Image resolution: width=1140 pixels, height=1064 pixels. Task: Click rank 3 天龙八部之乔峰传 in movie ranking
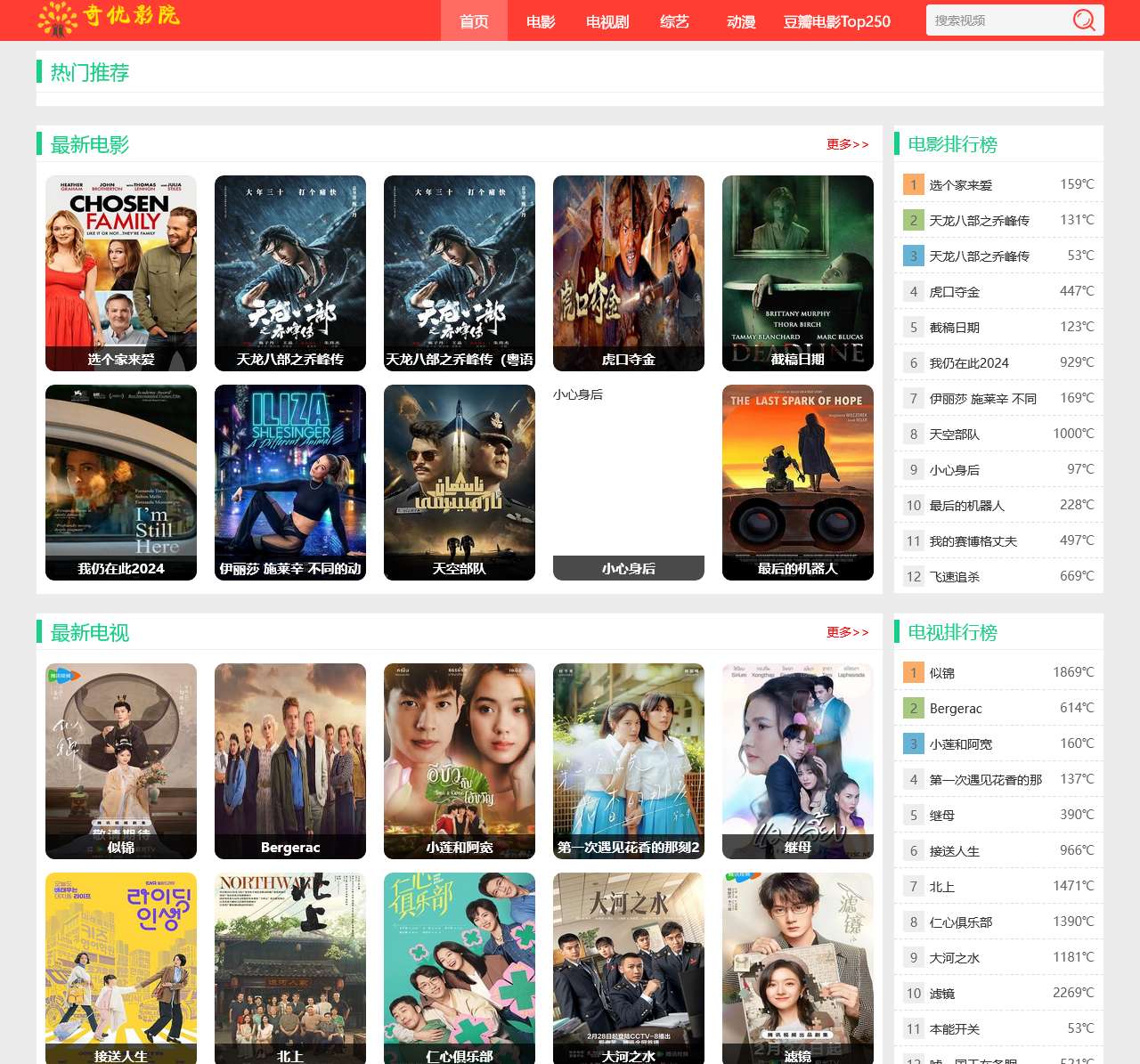pyautogui.click(x=979, y=256)
